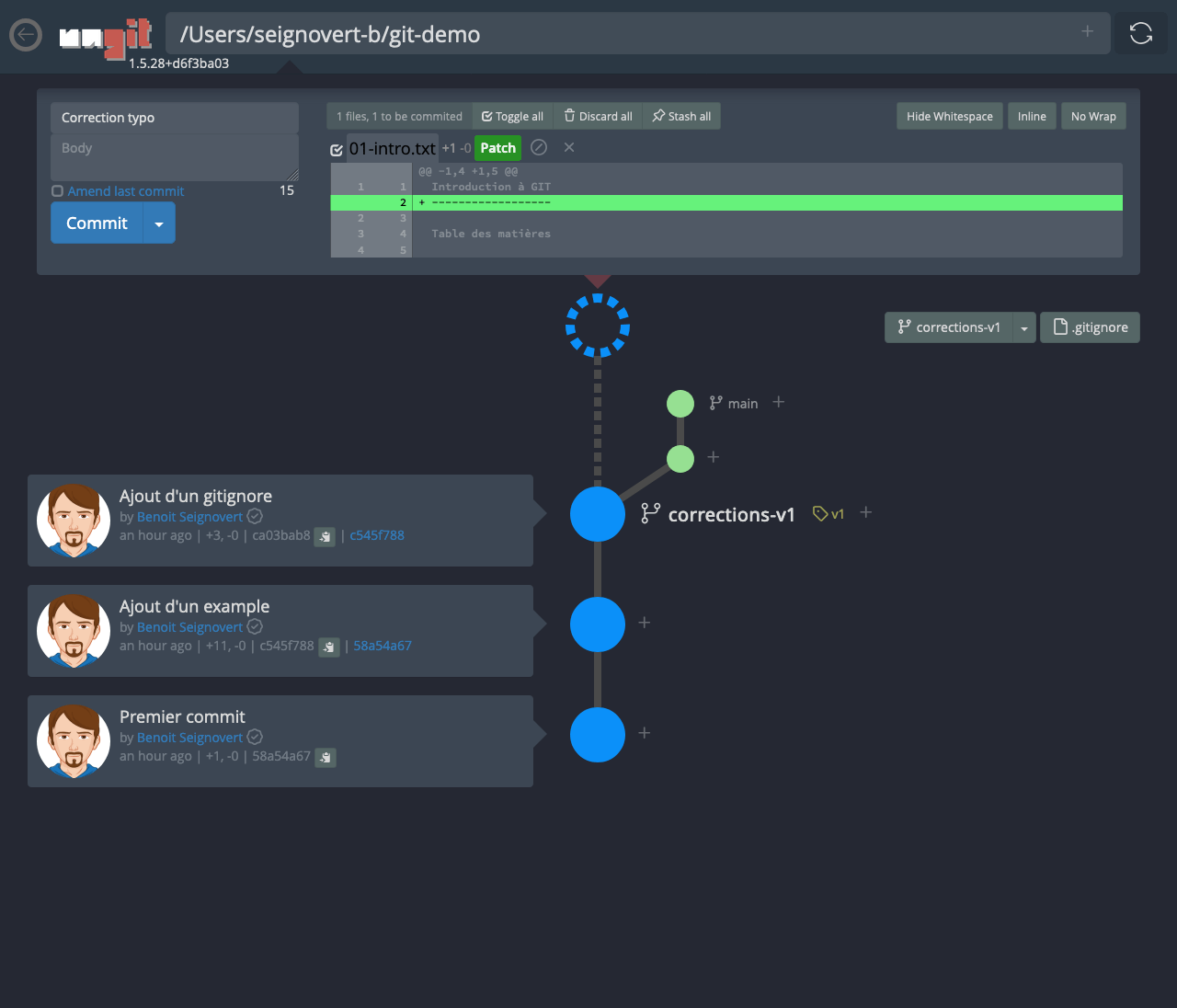This screenshot has width=1177, height=1008.
Task: Click the Commit button
Action: tap(97, 223)
